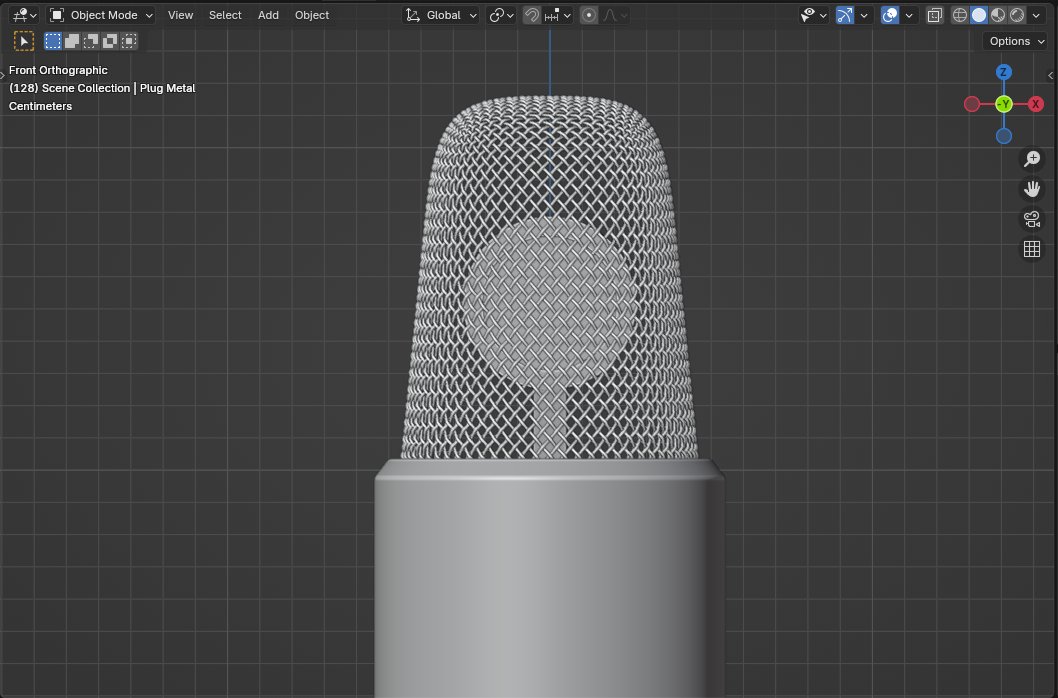Open the Object menu
Image resolution: width=1058 pixels, height=698 pixels.
(x=312, y=15)
